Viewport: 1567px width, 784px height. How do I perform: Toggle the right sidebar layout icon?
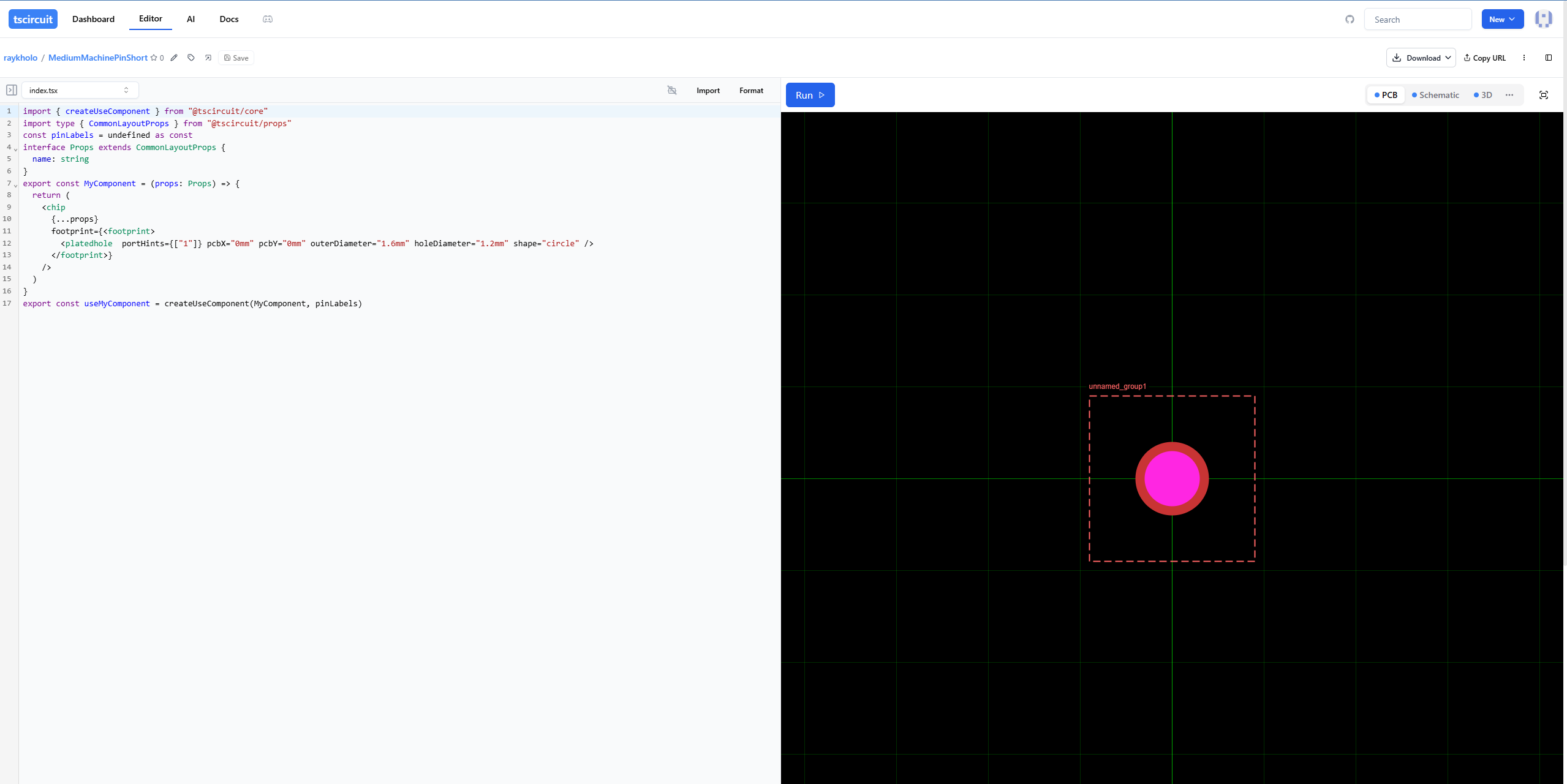pos(1548,58)
